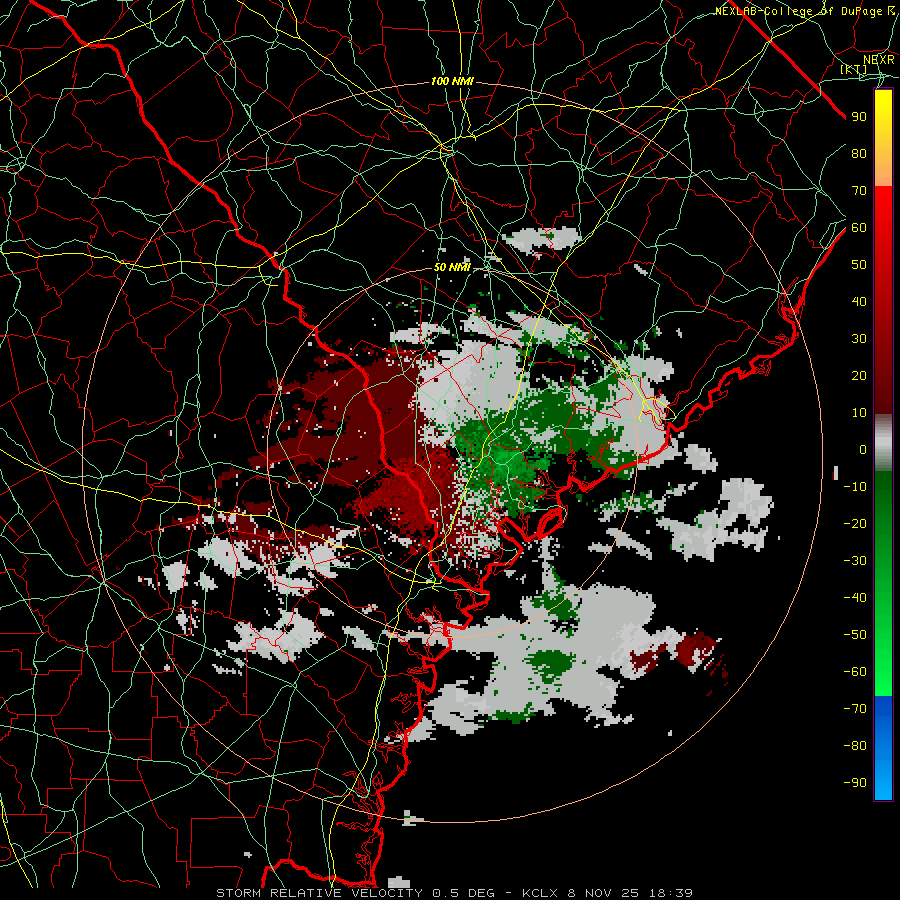
Task: Click the -80 value on velocity scale
Action: (x=855, y=746)
